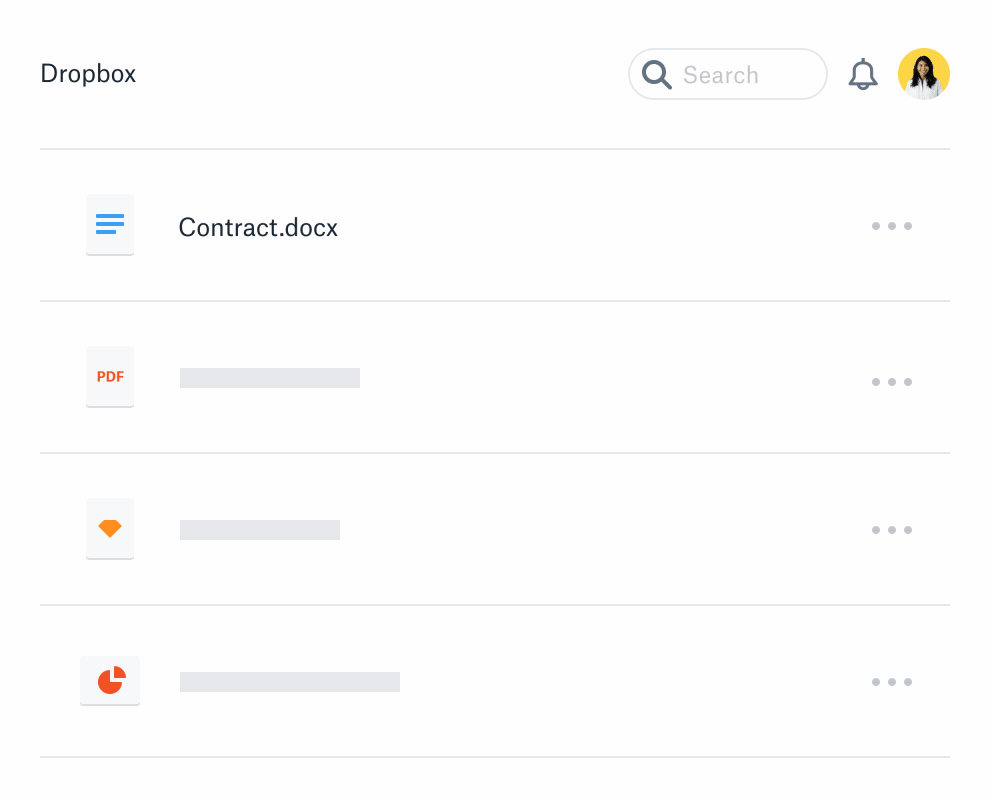Show more actions for the presentation file
The image size is (990, 800).
891,682
